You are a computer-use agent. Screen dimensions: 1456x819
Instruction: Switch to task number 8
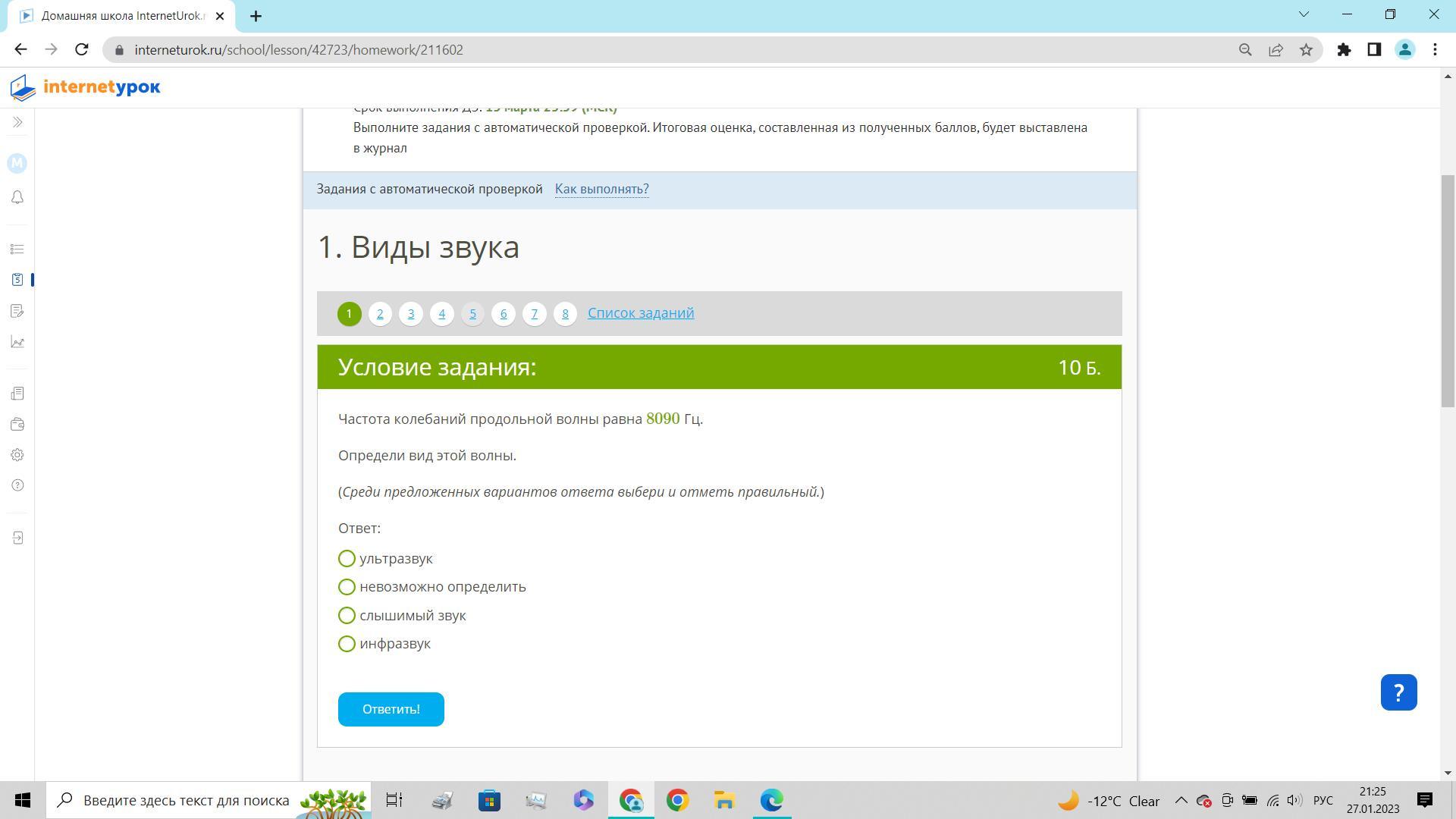click(565, 314)
